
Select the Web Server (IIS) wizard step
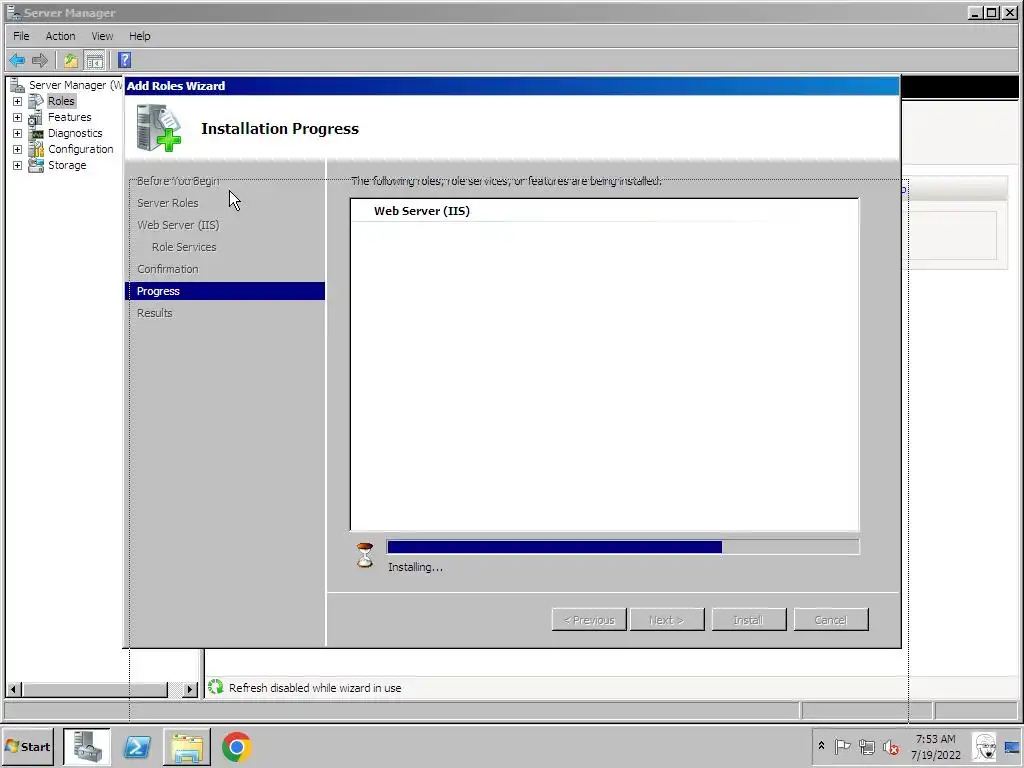pos(178,225)
